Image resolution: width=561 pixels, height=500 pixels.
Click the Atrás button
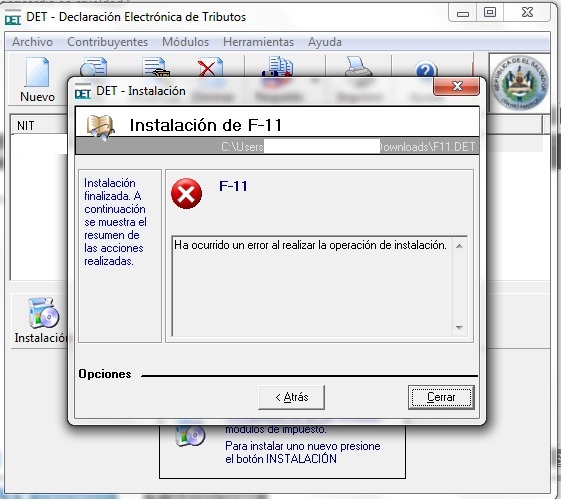point(292,397)
